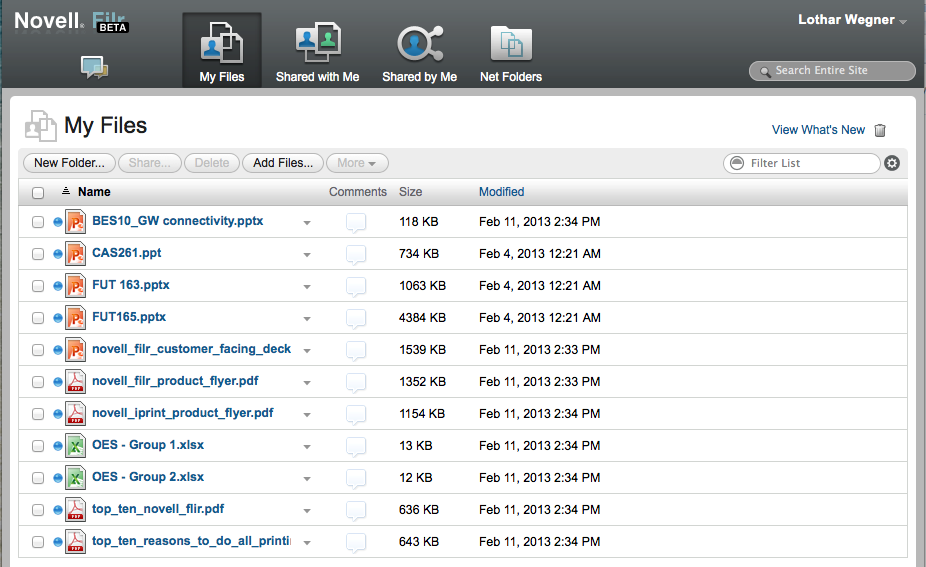
Task: Open the trash can icon
Action: 880,130
